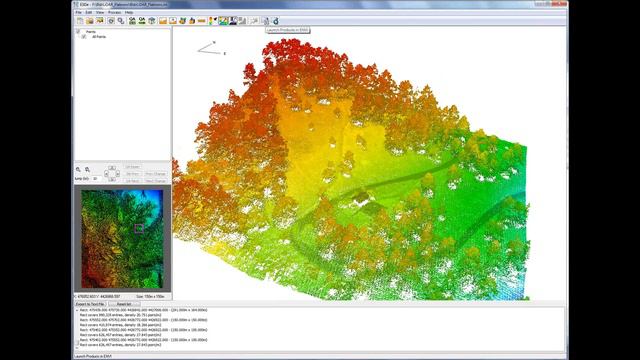
Task: Click the Export to Text File button
Action: pos(90,304)
